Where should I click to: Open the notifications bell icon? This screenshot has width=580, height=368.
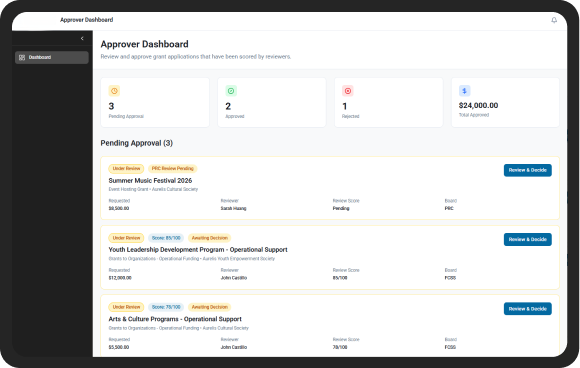(x=554, y=20)
